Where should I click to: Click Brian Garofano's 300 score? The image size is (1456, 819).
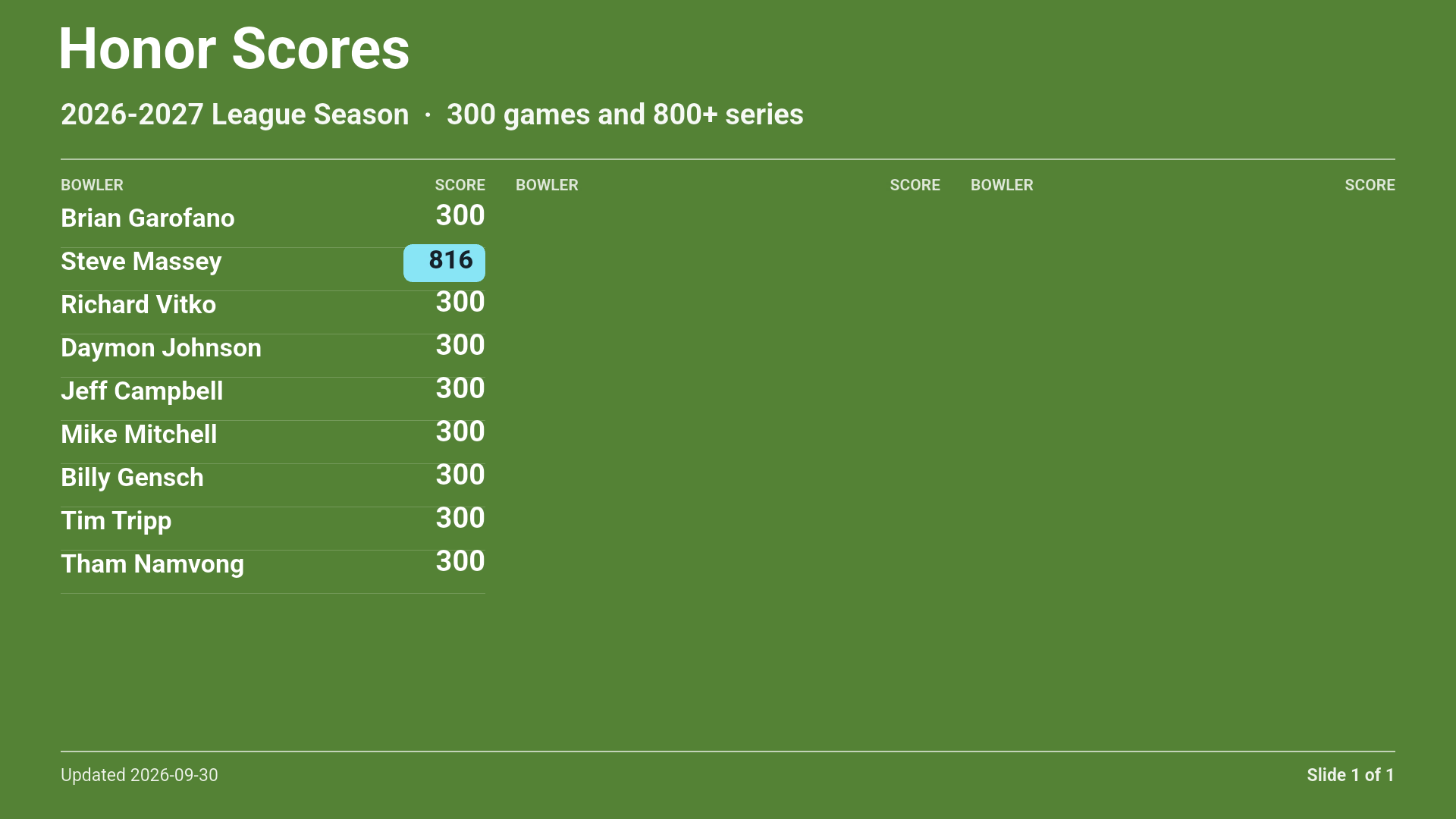460,215
